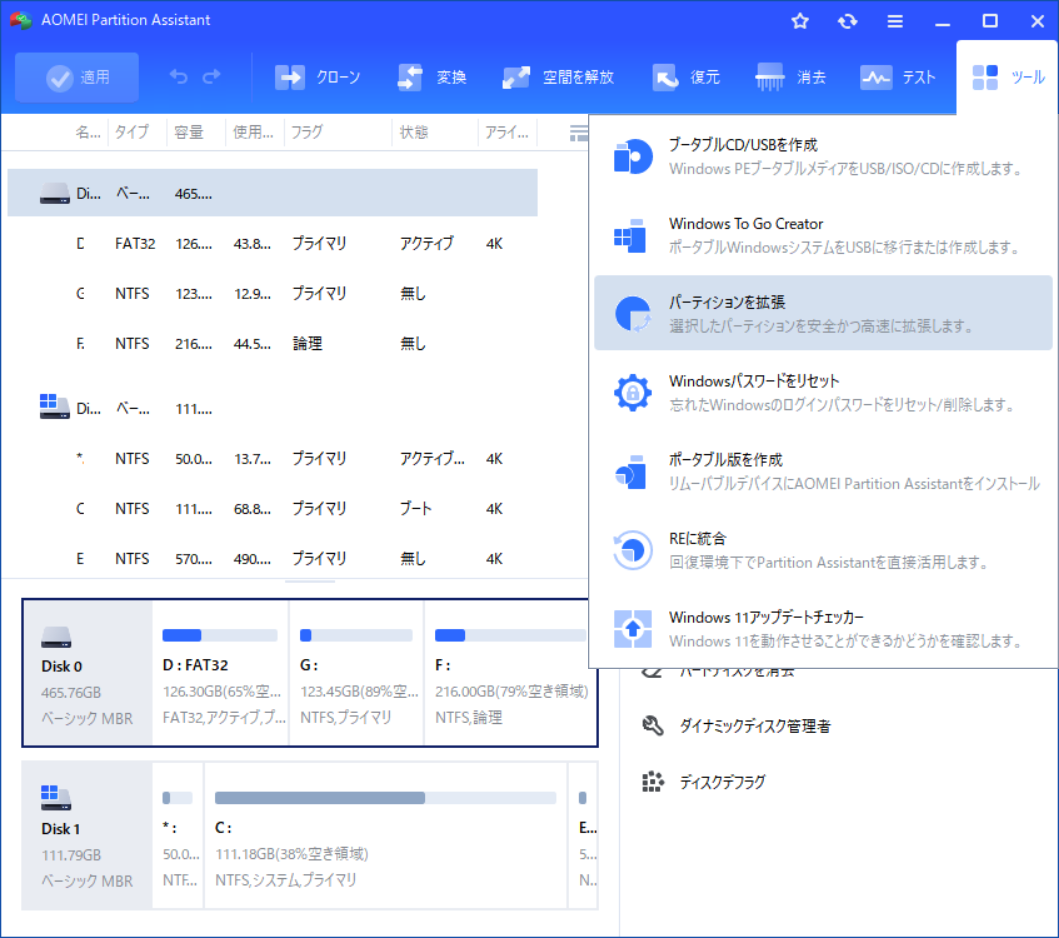Click the integrate to RE icon
Screen dimensions: 1059x938
[x=633, y=550]
